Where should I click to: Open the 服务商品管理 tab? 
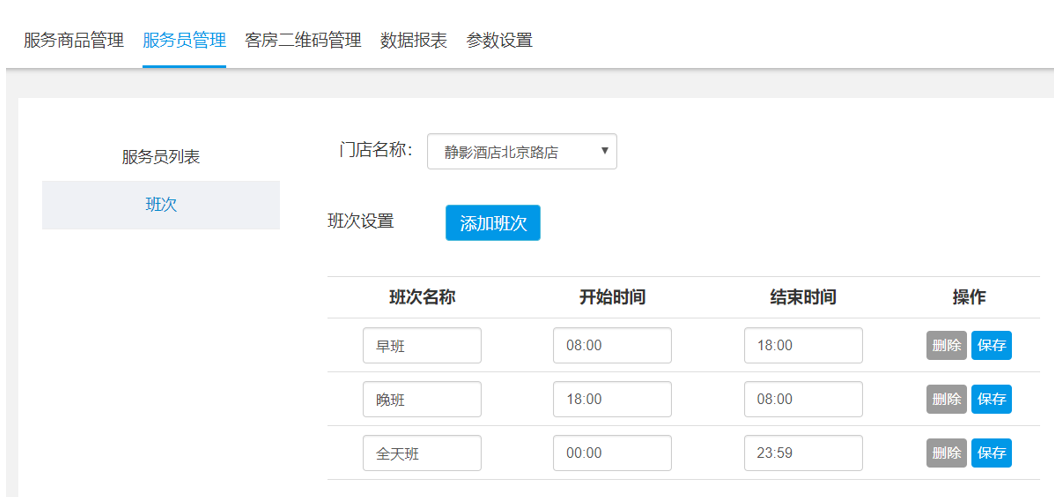pos(74,40)
